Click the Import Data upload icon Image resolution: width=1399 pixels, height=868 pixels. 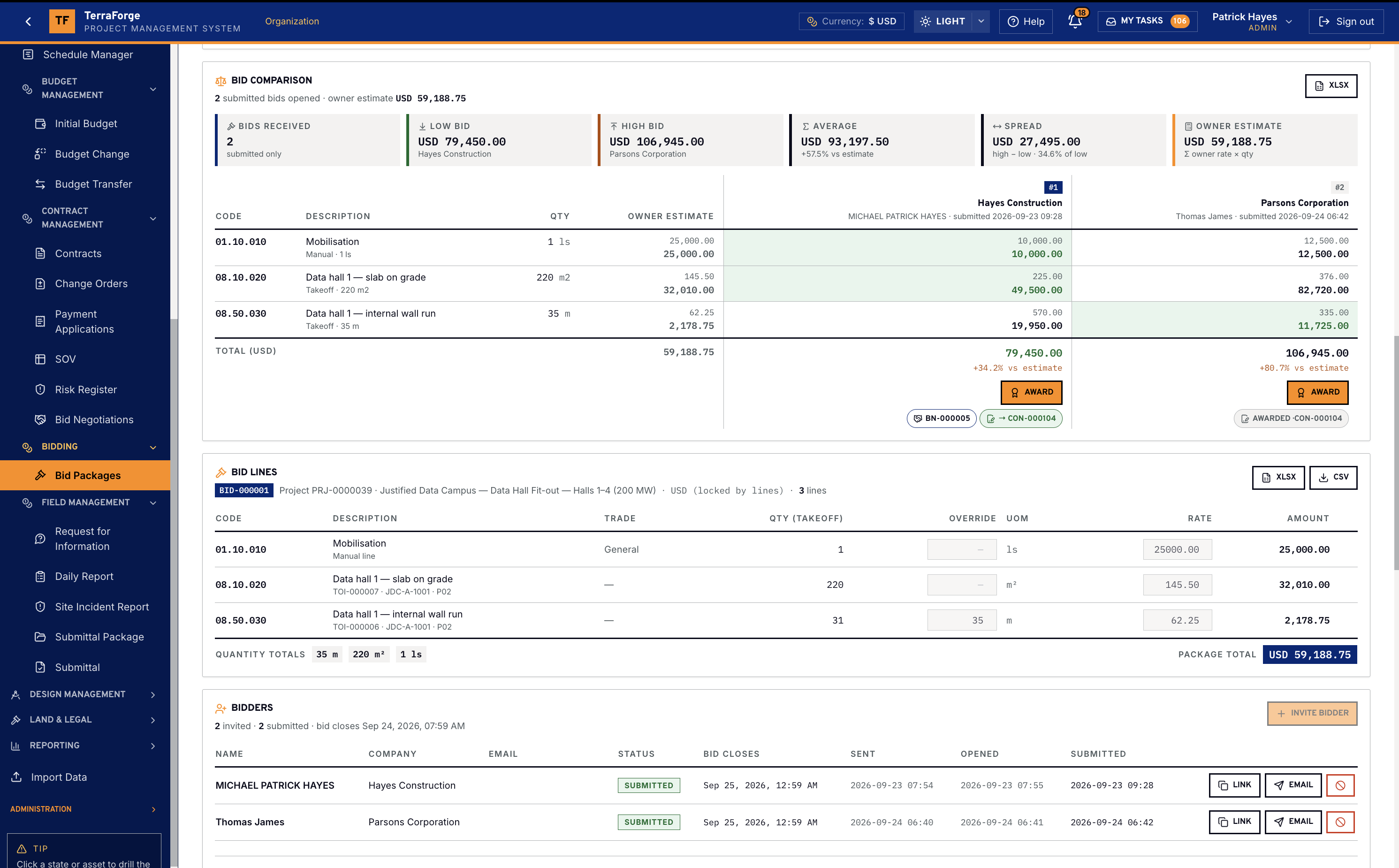pyautogui.click(x=16, y=777)
